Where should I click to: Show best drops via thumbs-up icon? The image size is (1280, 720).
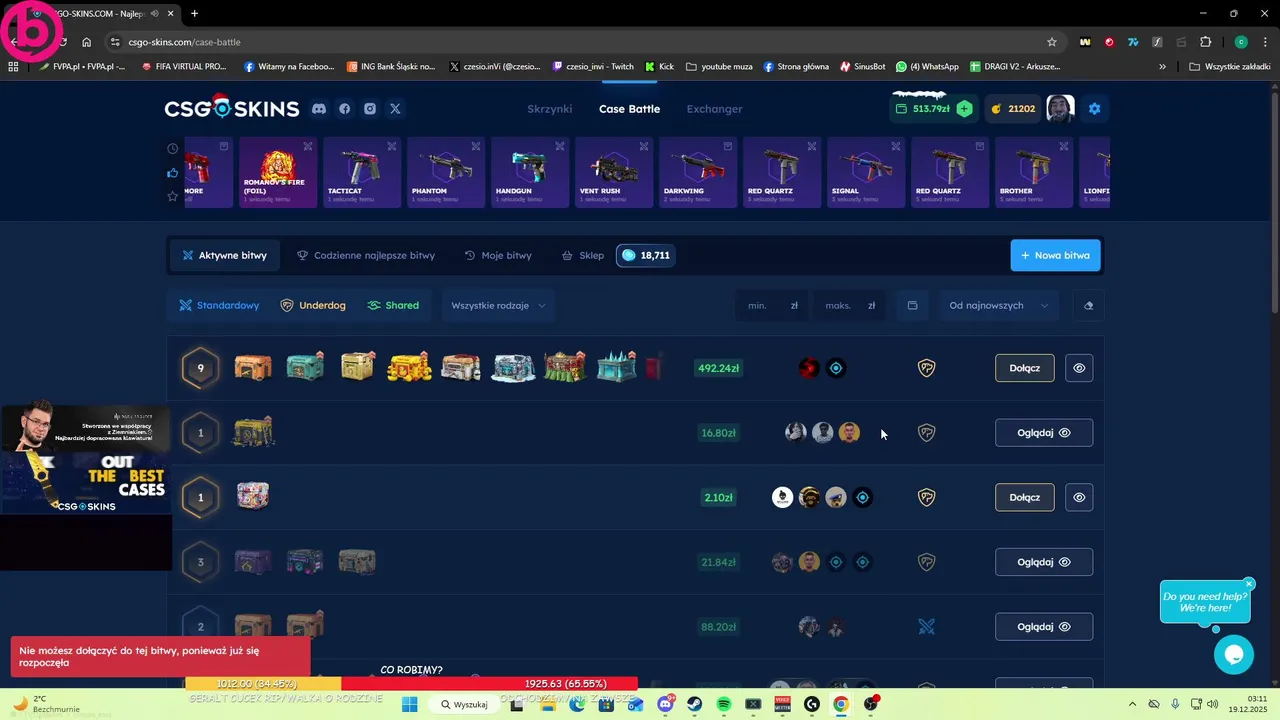click(x=172, y=173)
